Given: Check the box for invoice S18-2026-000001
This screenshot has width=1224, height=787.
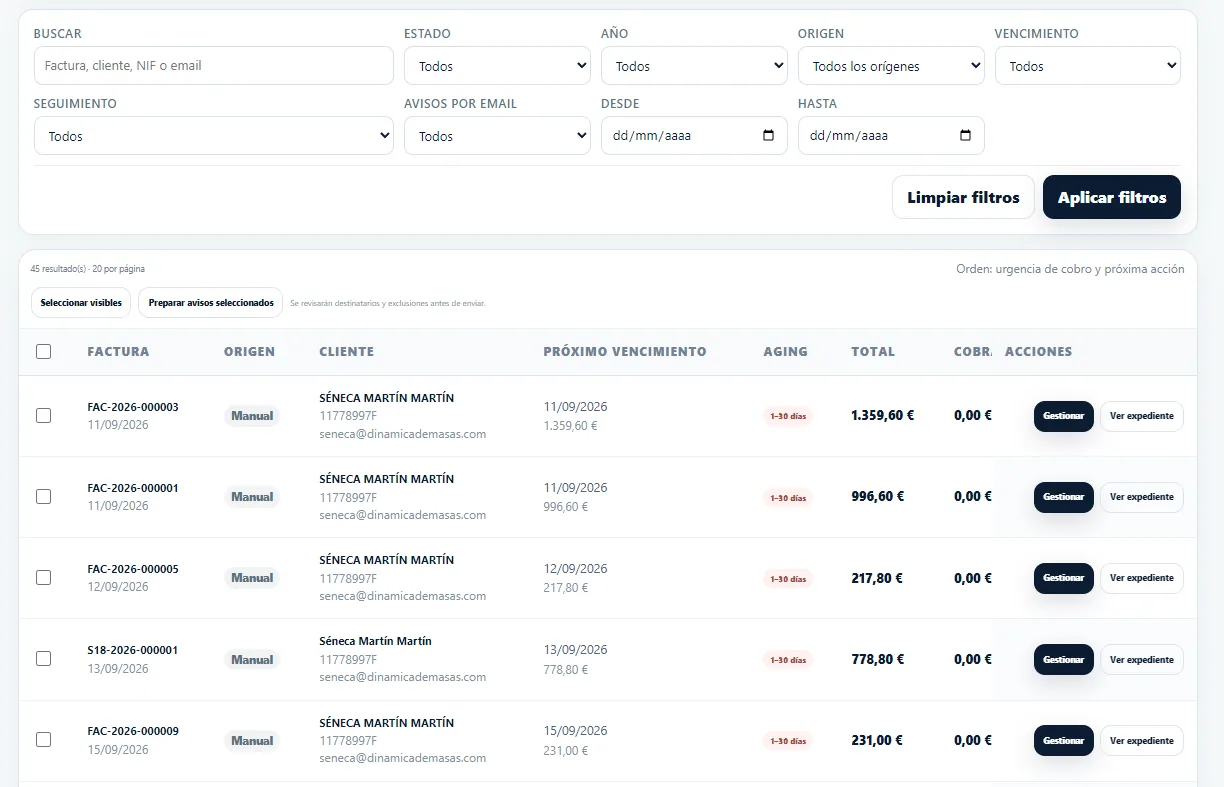Looking at the screenshot, I should [44, 659].
